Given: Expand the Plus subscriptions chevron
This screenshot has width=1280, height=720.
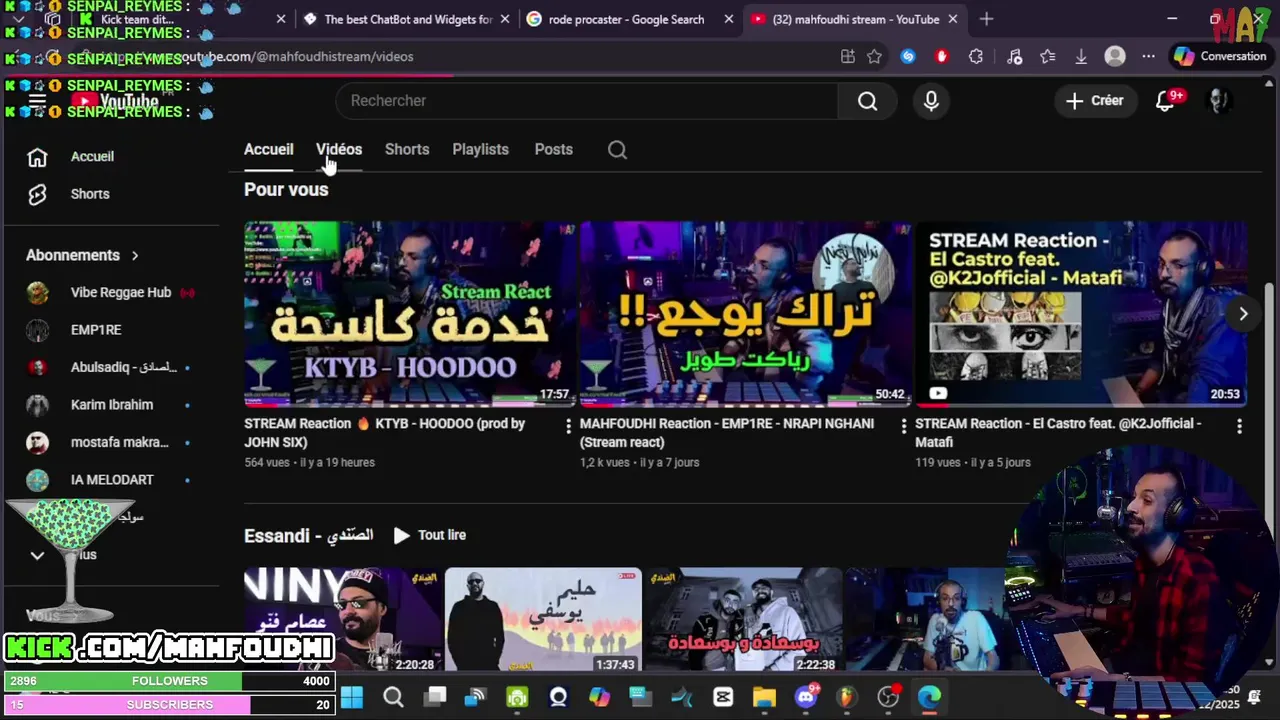Looking at the screenshot, I should pos(37,555).
